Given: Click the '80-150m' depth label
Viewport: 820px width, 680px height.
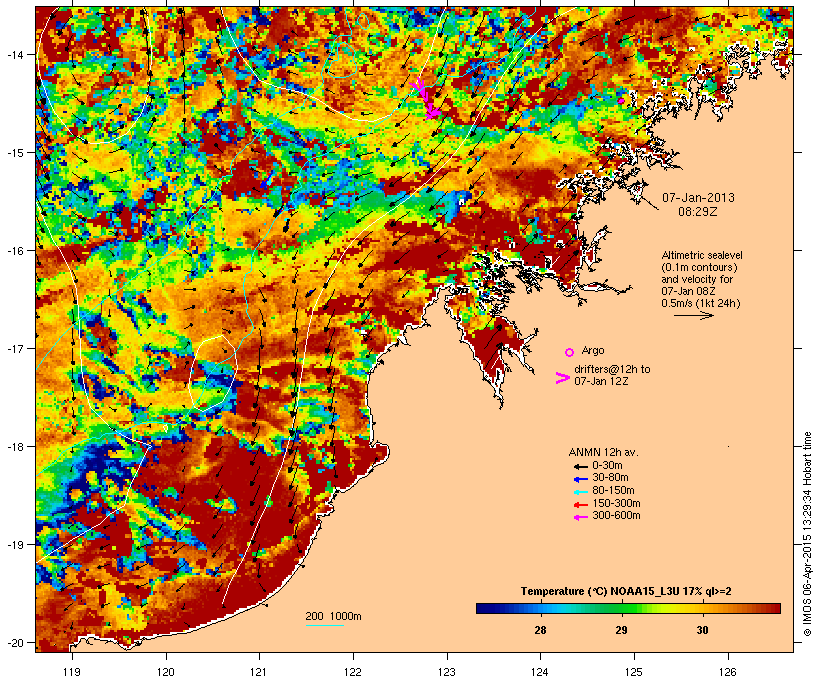Looking at the screenshot, I should pyautogui.click(x=613, y=491).
